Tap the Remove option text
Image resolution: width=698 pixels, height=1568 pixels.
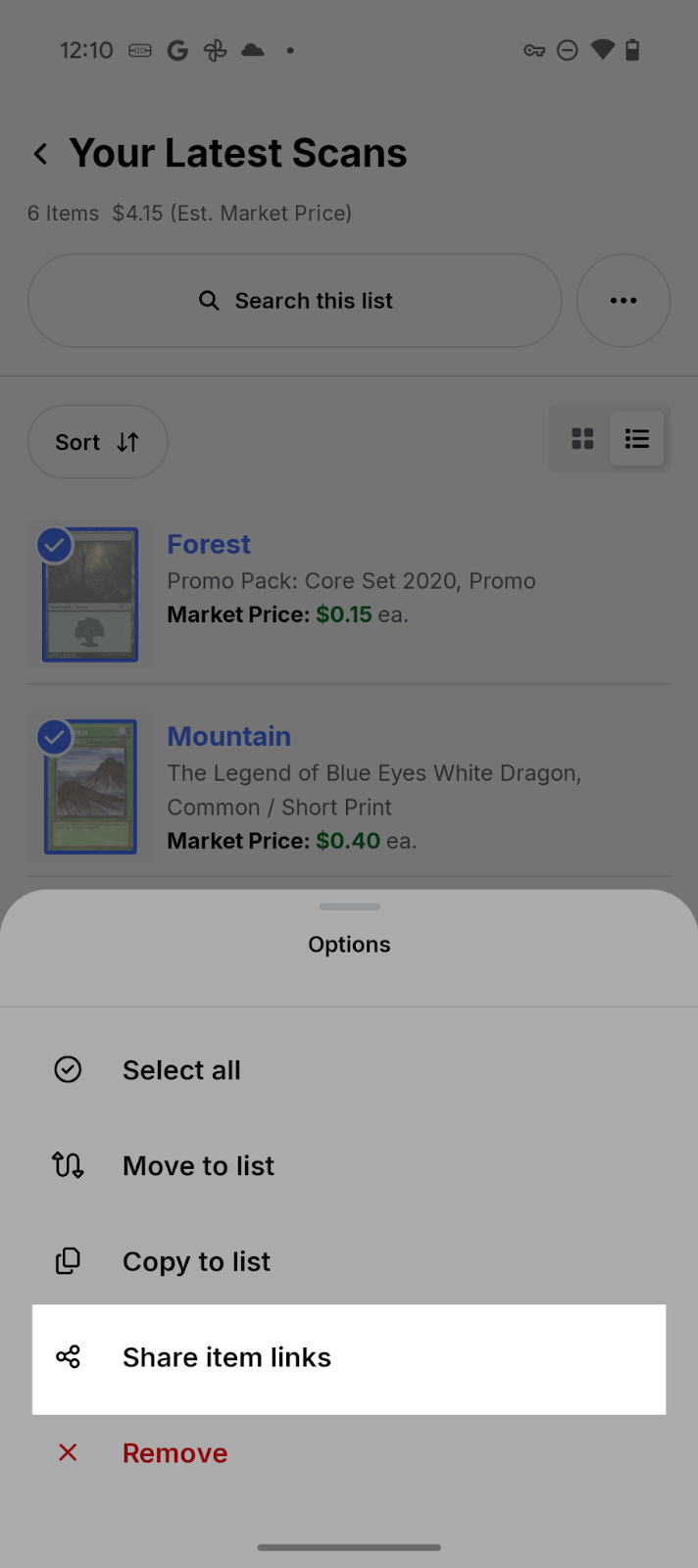point(174,1453)
